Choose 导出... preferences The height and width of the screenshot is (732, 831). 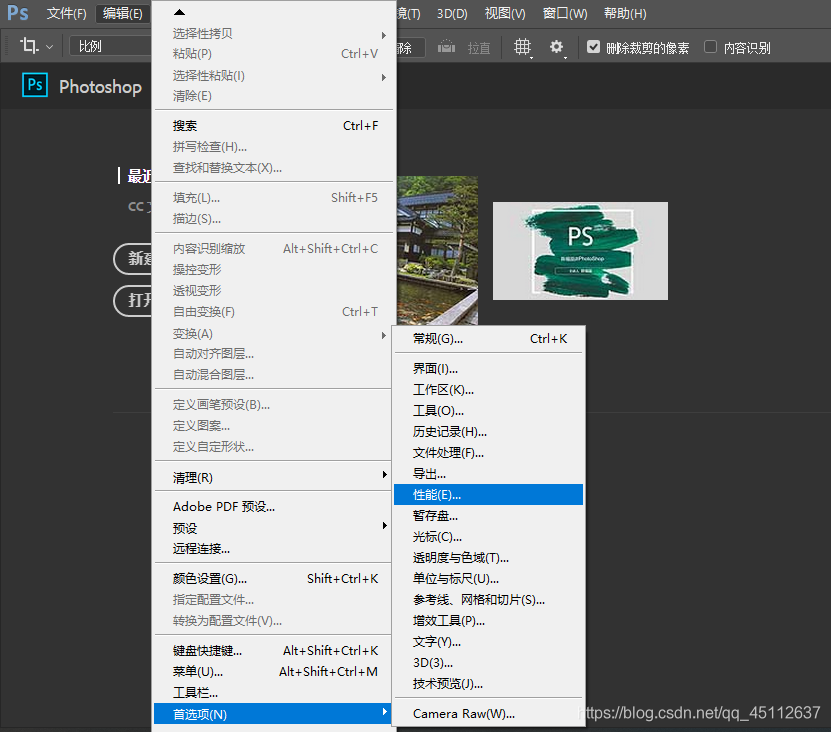[x=489, y=474]
